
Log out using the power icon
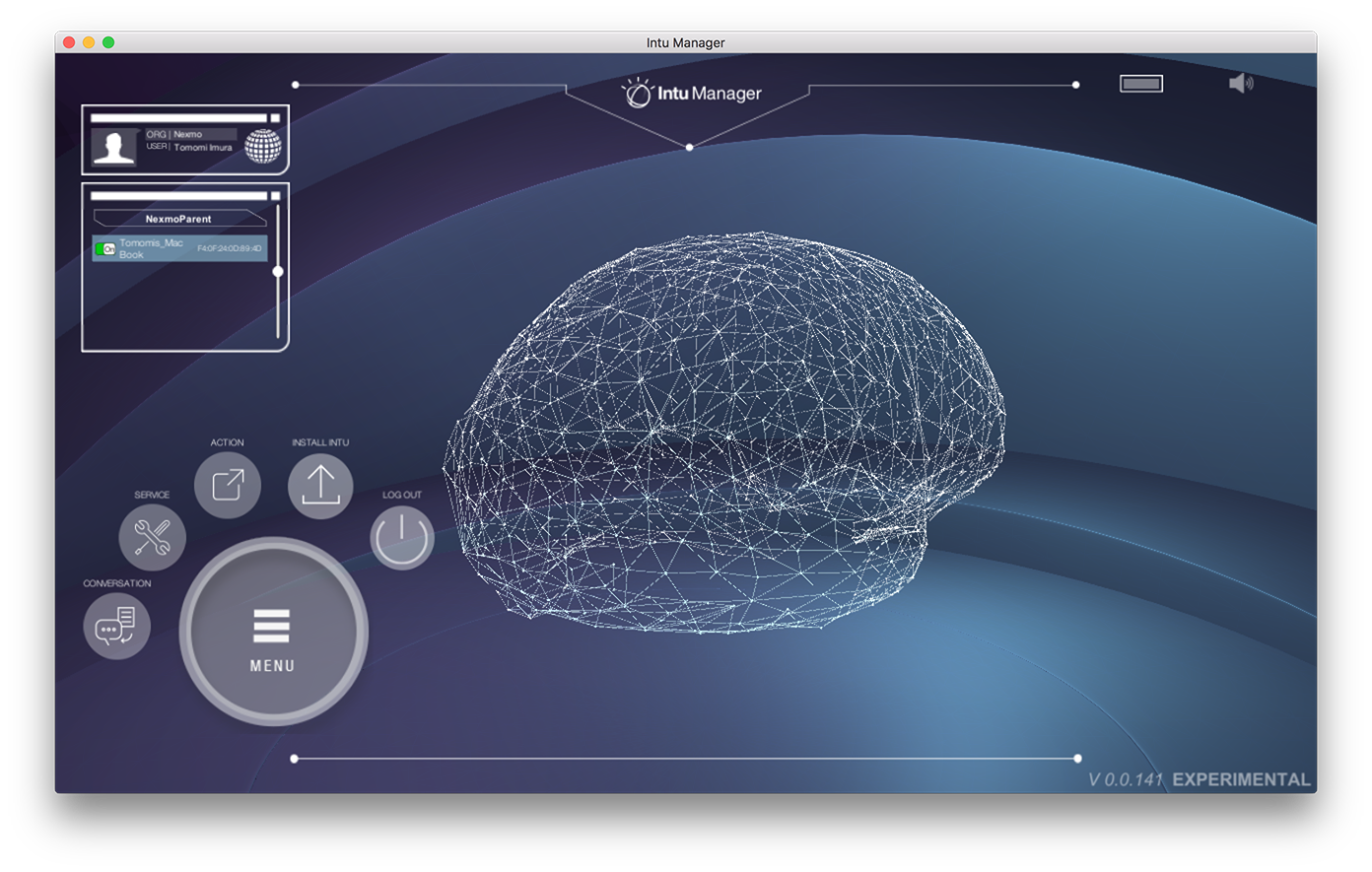402,538
